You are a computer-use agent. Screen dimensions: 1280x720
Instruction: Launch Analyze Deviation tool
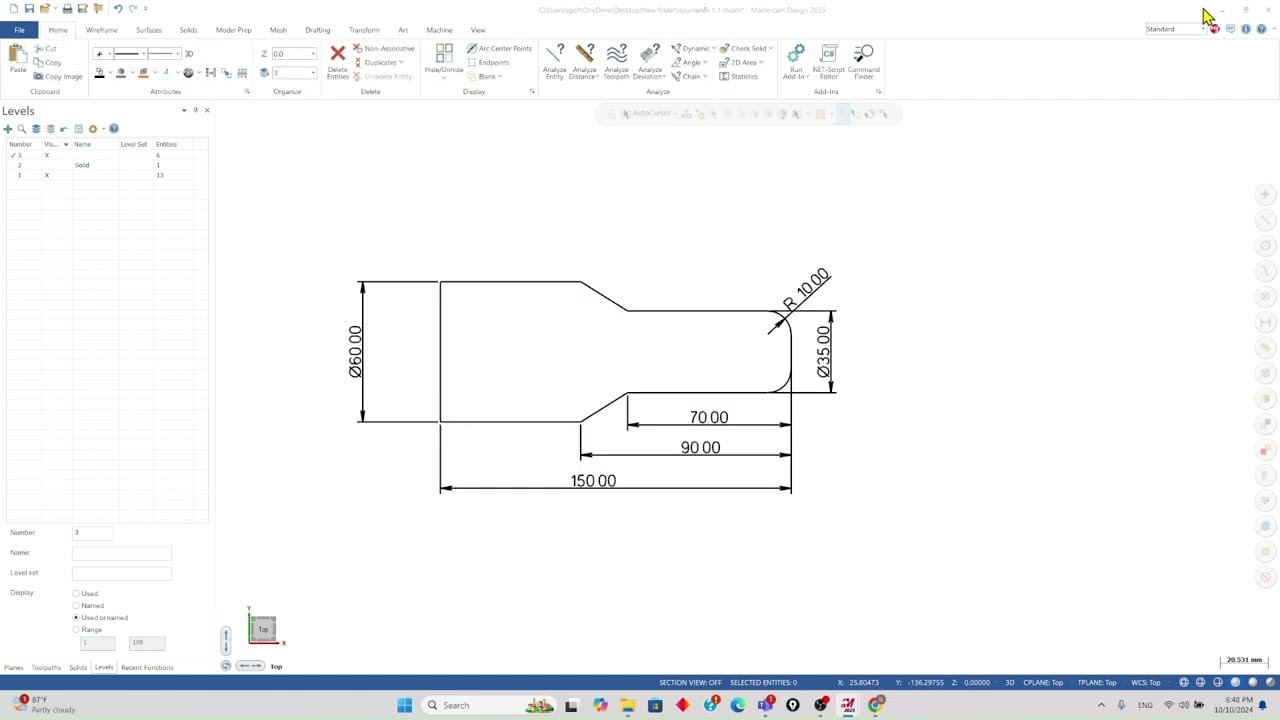click(x=650, y=61)
